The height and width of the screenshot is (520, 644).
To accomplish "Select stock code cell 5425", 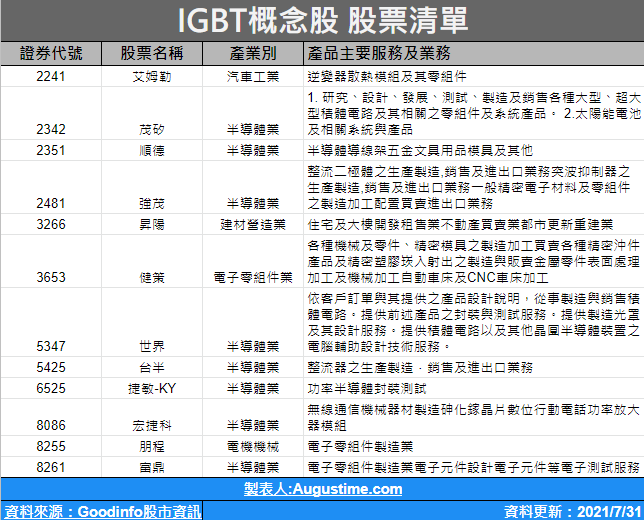I will coord(51,367).
